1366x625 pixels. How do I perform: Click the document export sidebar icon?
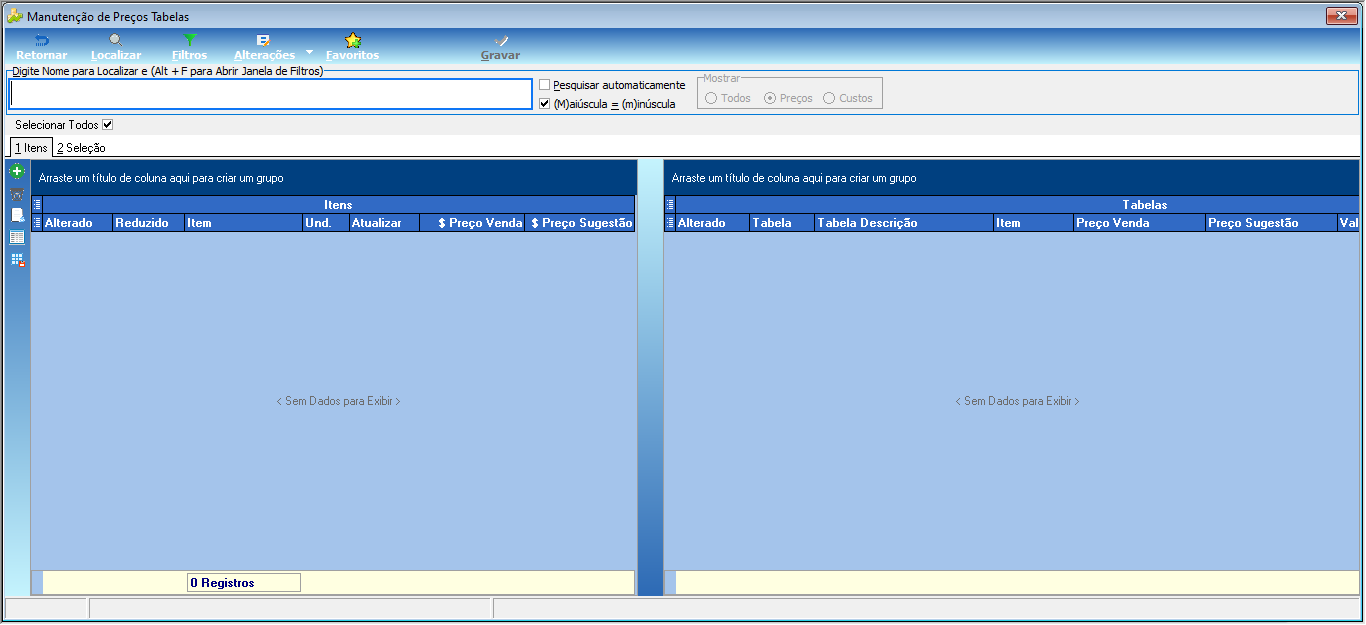(17, 216)
